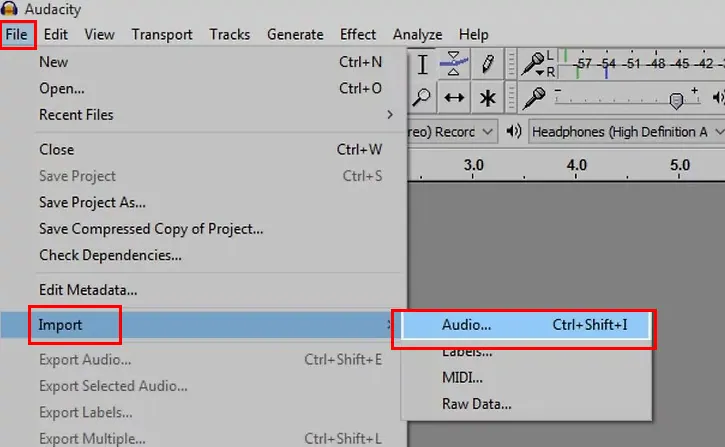The width and height of the screenshot is (725, 447).
Task: Select the Envelope tool
Action: pos(454,64)
